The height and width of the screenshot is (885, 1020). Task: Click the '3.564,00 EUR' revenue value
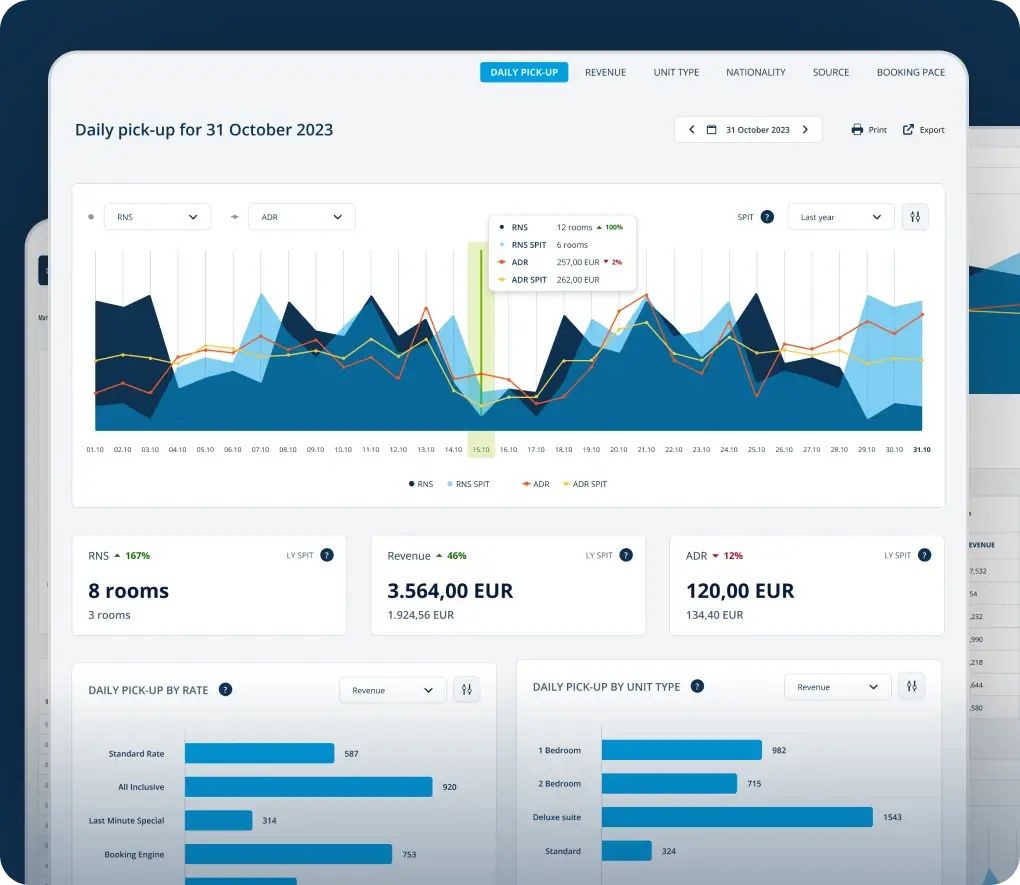(x=450, y=590)
